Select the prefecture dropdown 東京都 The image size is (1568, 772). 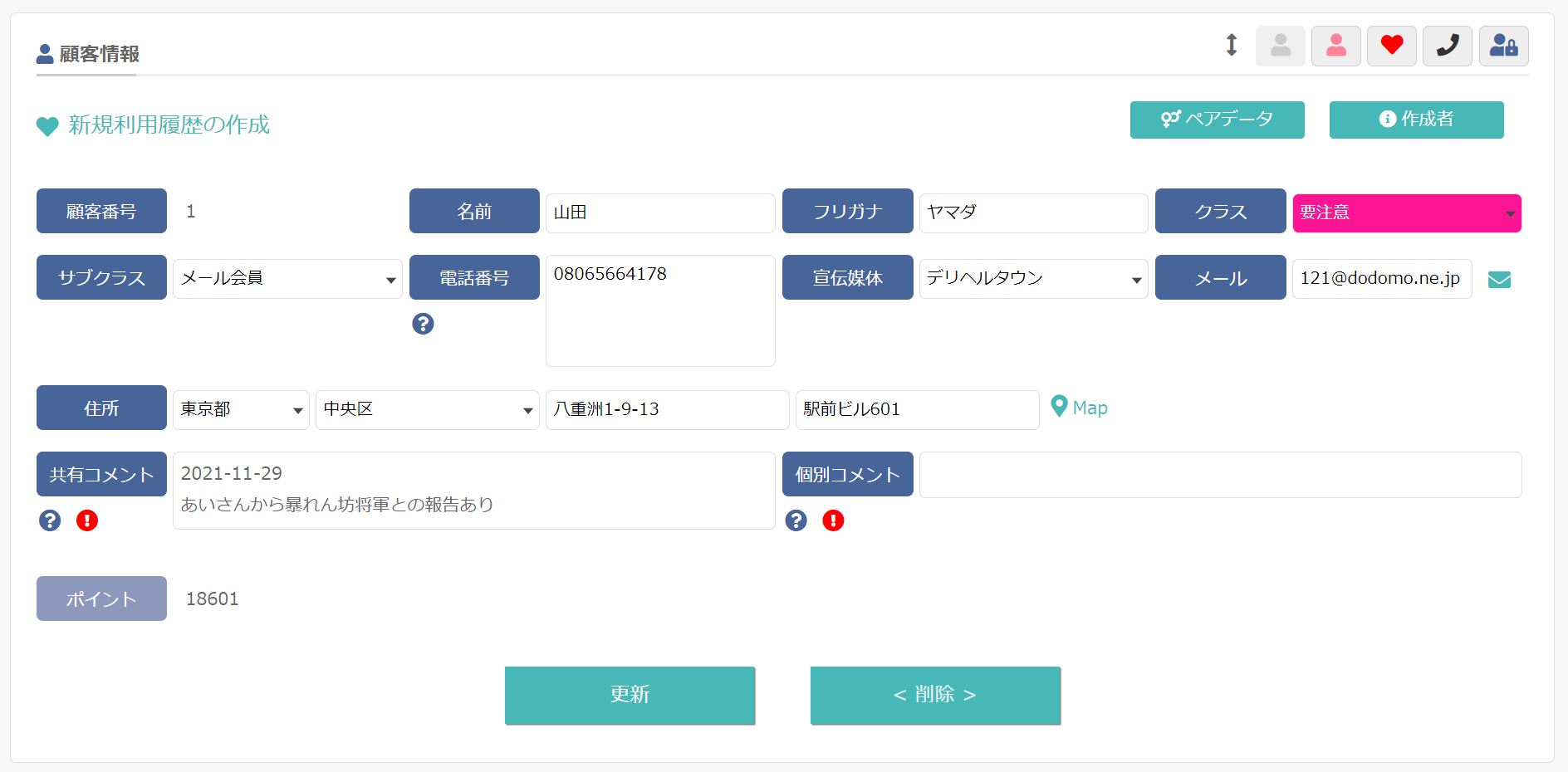tap(241, 410)
